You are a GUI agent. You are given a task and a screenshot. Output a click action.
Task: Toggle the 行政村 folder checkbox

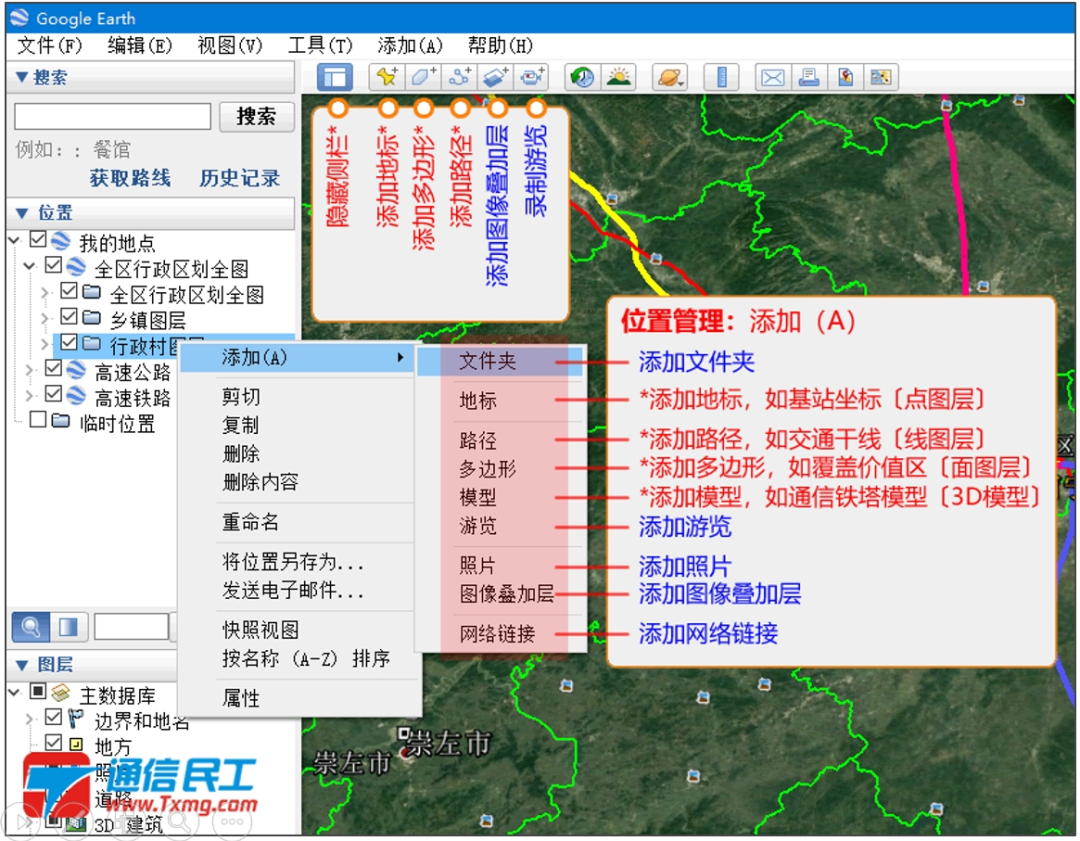point(69,342)
